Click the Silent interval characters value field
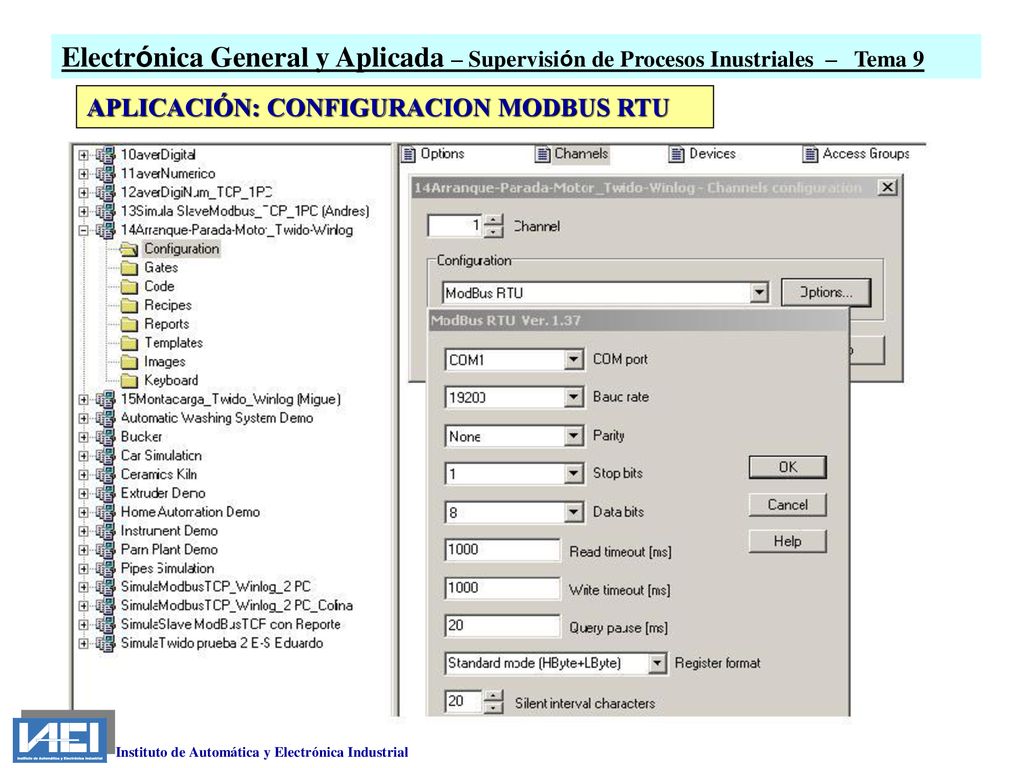1024x768 pixels. (464, 702)
